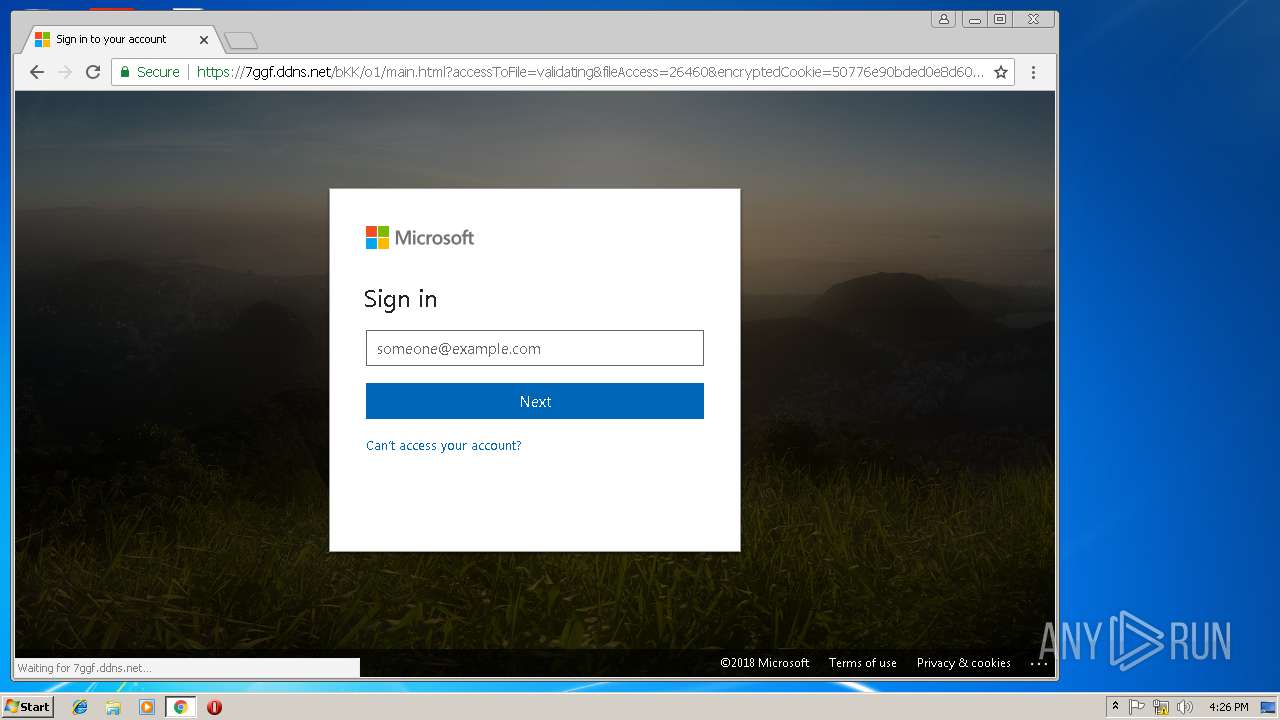Open Windows Media Player from the taskbar
Screen dimensions: 1280x720
147,707
